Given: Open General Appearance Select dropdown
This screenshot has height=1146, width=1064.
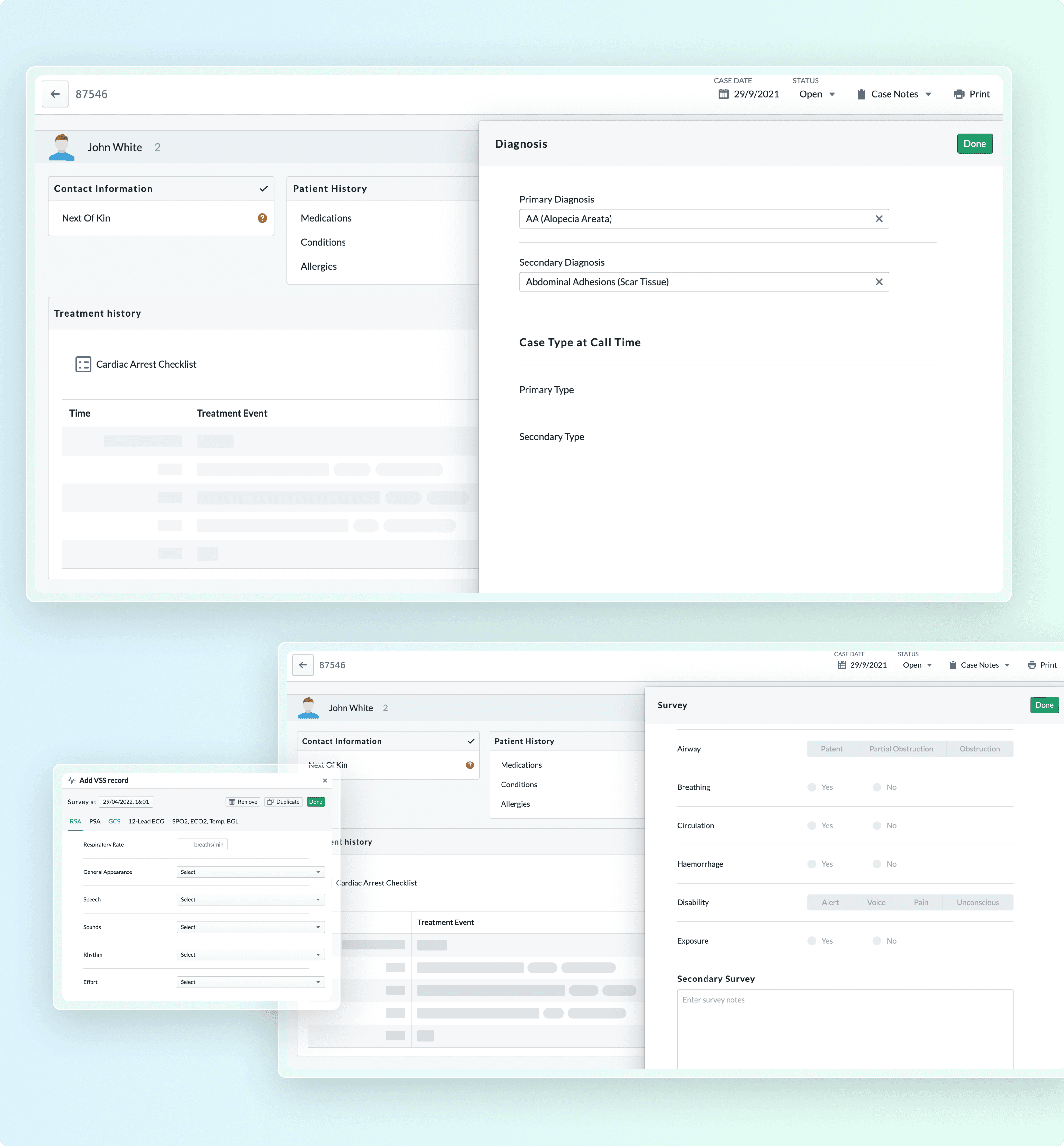Looking at the screenshot, I should pyautogui.click(x=250, y=872).
